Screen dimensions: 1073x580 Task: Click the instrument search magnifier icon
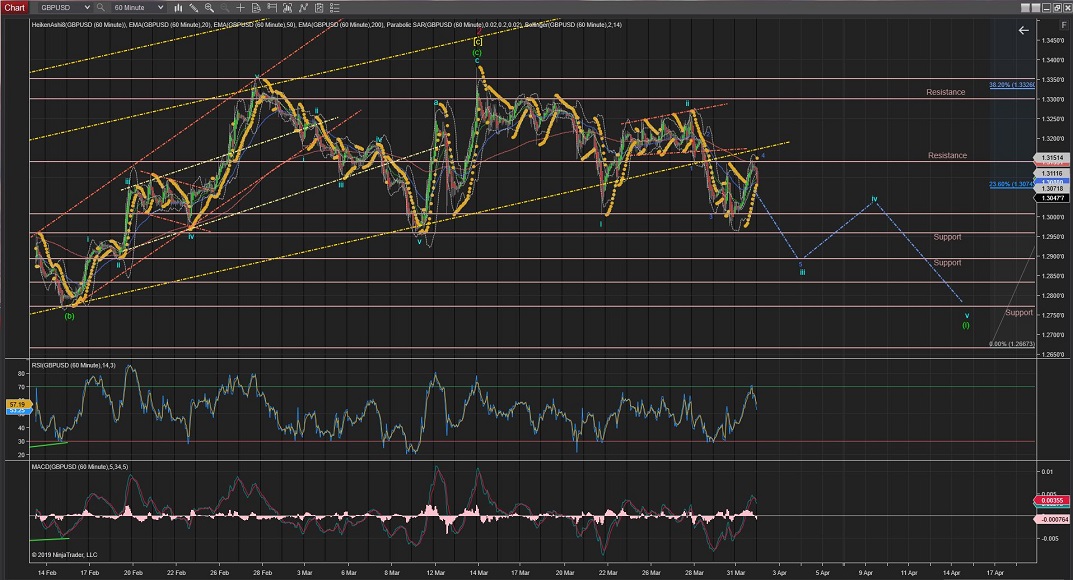click(x=101, y=8)
